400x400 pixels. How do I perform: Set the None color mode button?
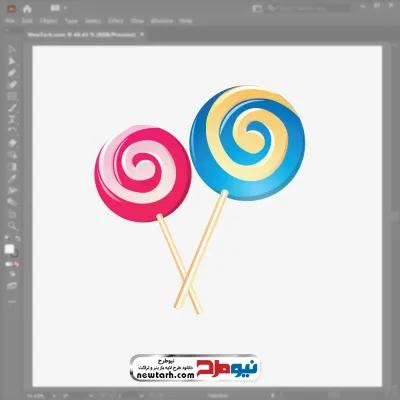coord(16,264)
